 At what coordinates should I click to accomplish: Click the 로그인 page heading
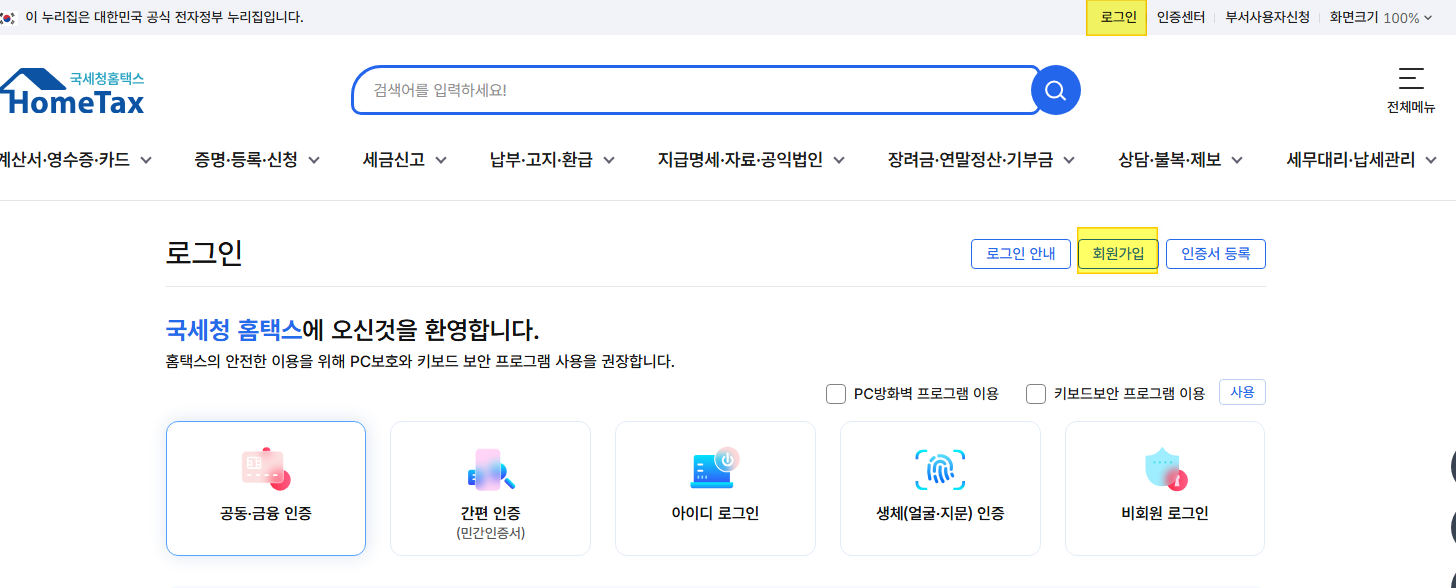204,254
